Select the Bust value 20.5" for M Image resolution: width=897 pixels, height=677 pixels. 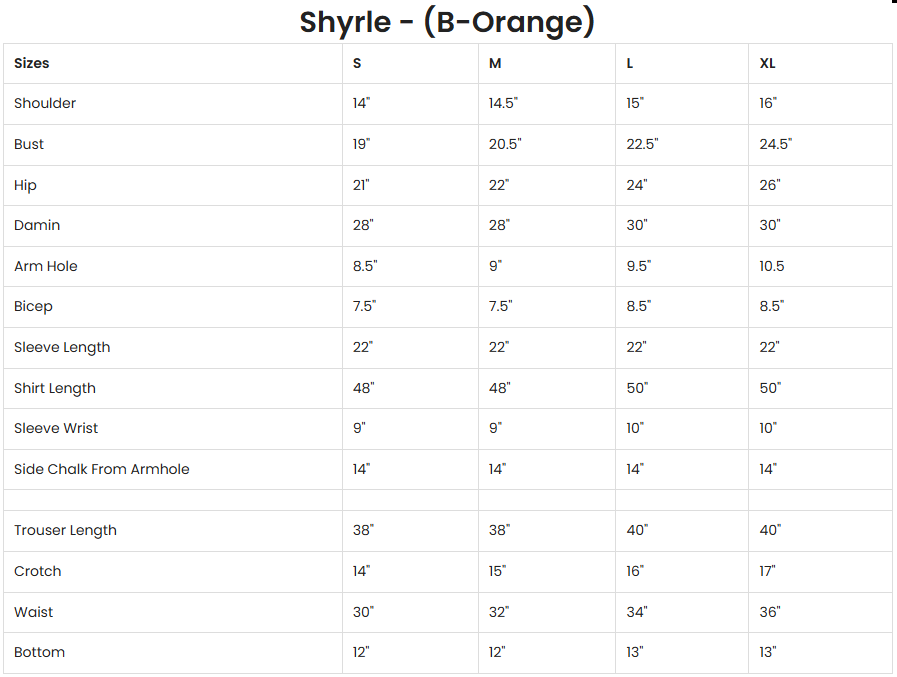pos(505,144)
